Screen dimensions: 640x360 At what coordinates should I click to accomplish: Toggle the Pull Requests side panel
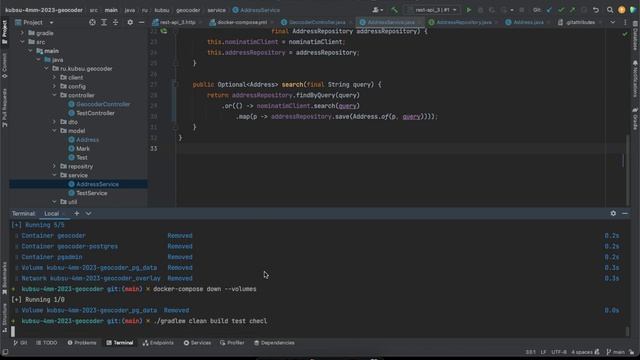coord(4,108)
